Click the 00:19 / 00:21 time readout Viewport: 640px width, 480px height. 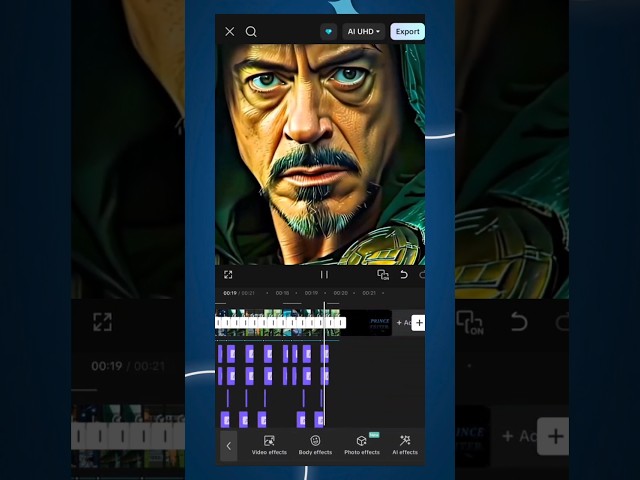(239, 293)
